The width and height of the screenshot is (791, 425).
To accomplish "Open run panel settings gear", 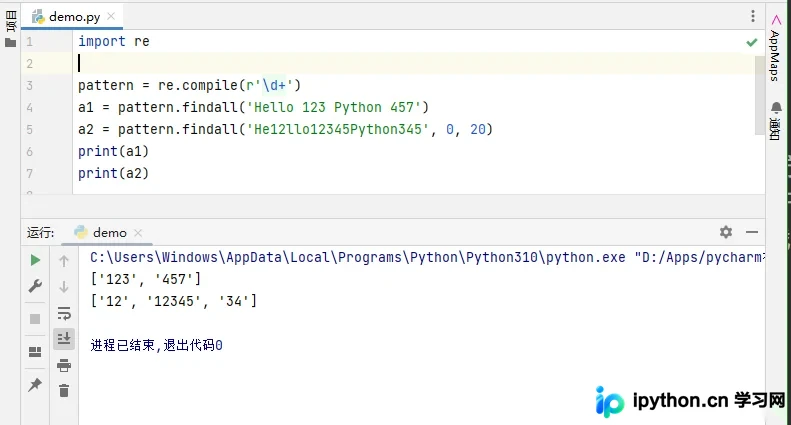I will click(726, 232).
